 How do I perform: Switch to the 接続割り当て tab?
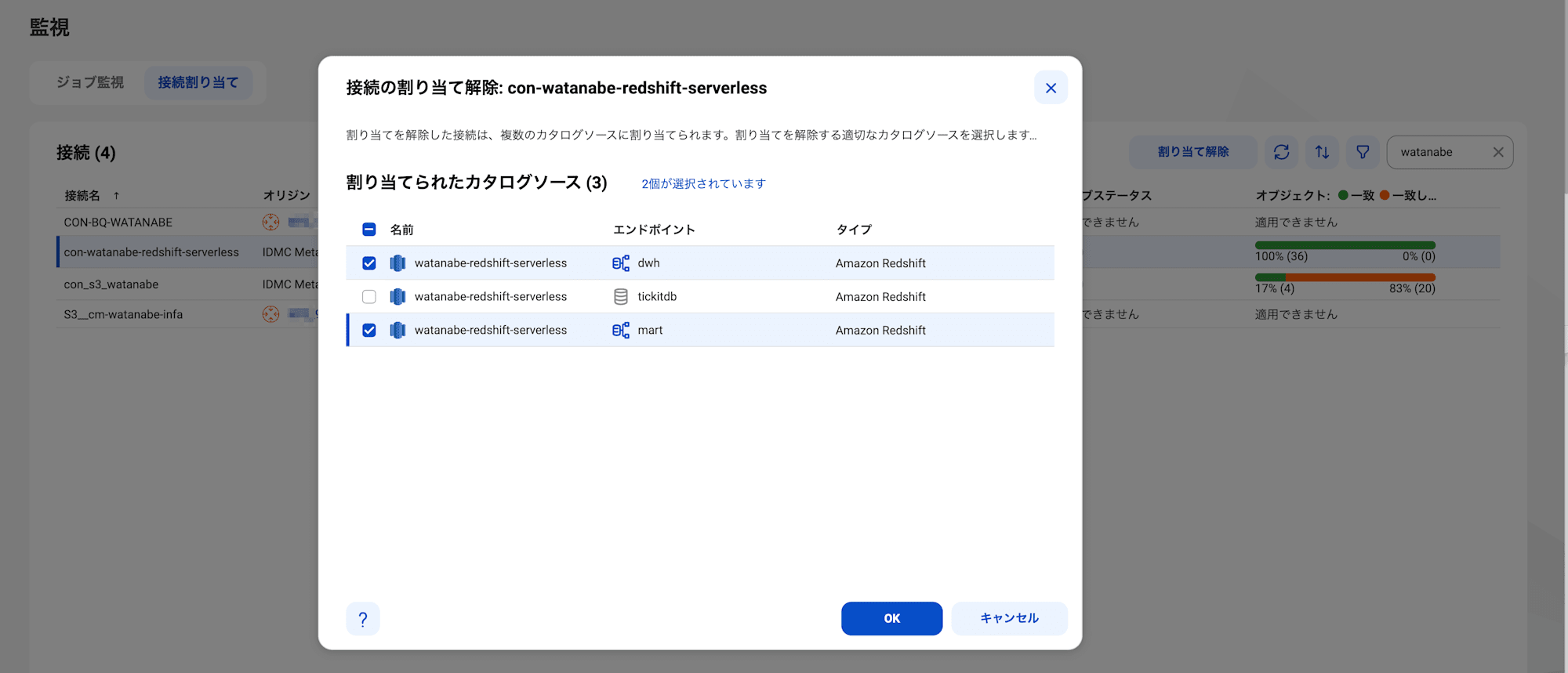point(198,82)
